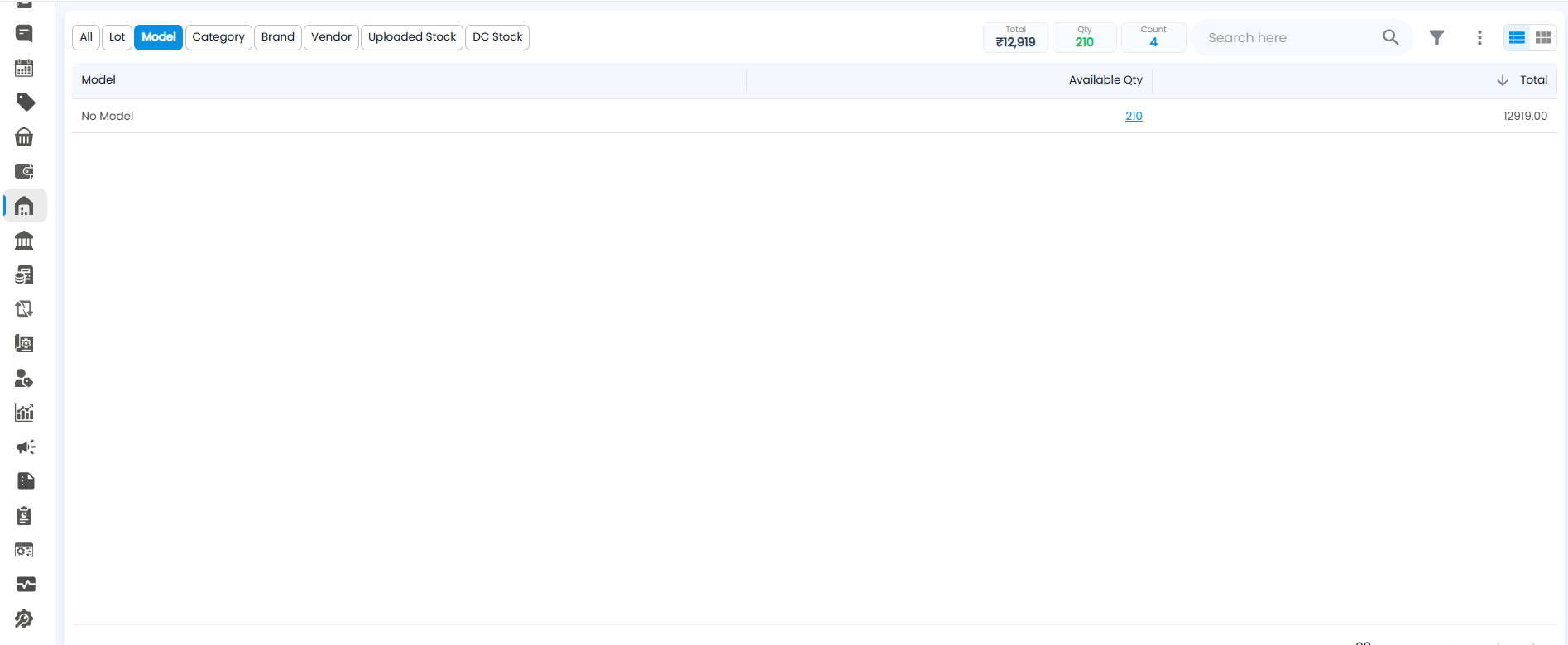The height and width of the screenshot is (645, 1568).
Task: Open the filter funnel options
Action: coord(1437,37)
